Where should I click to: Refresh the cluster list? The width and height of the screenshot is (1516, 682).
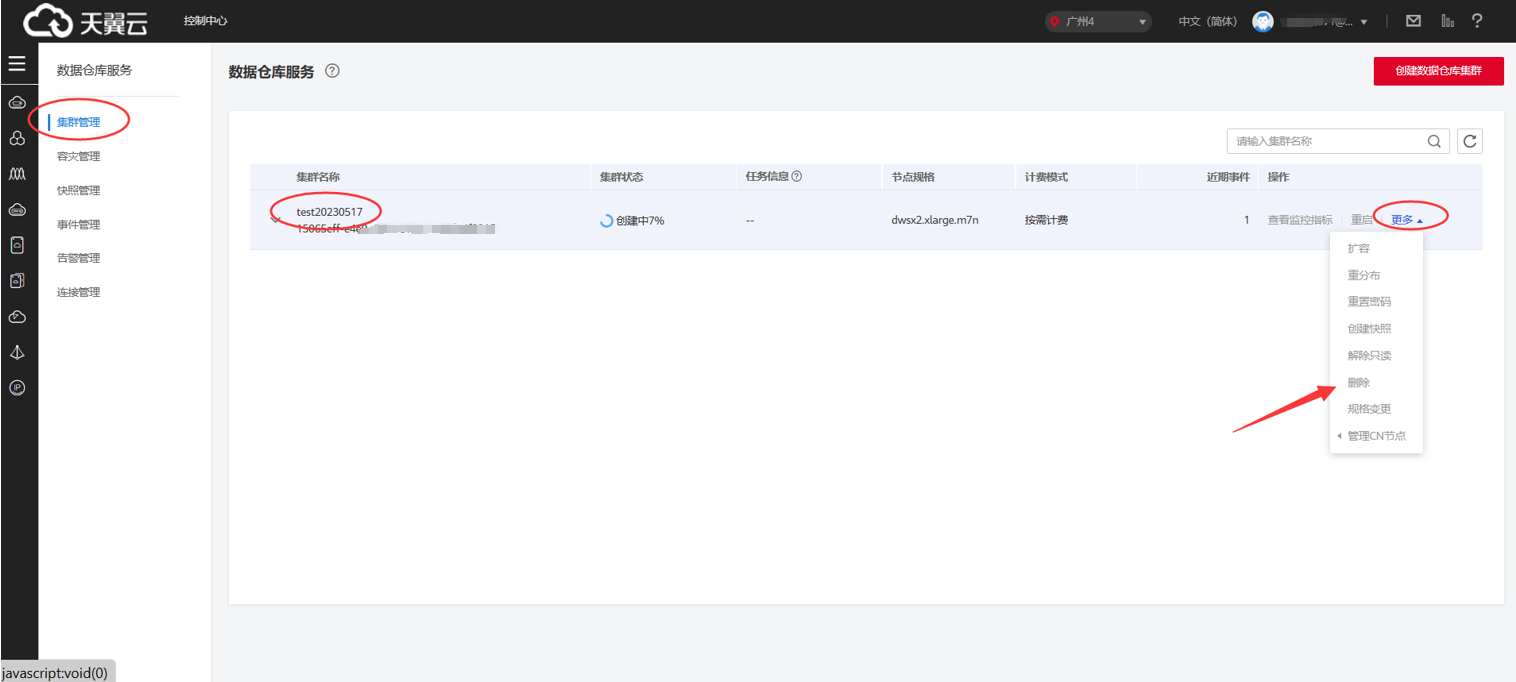coord(1469,141)
